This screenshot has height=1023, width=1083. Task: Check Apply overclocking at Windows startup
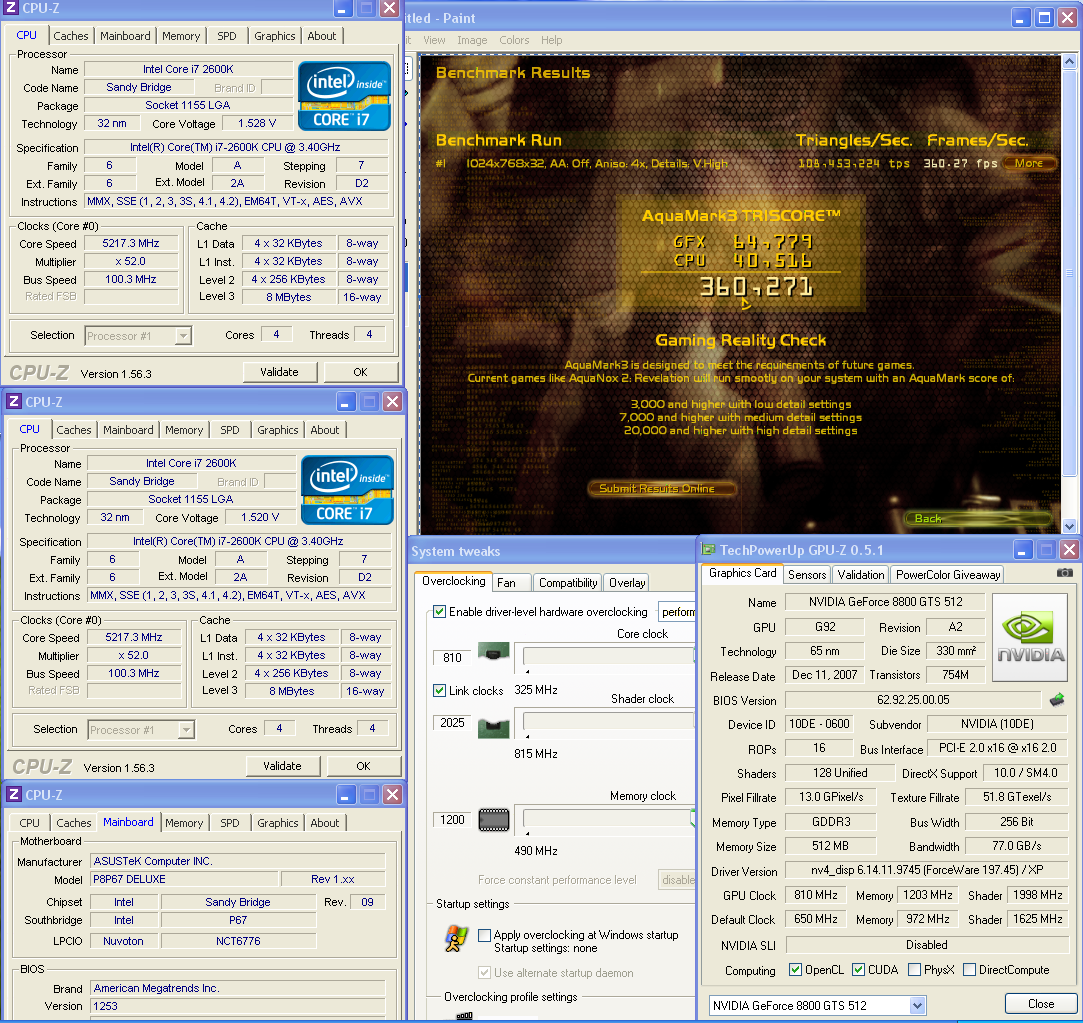pyautogui.click(x=485, y=935)
